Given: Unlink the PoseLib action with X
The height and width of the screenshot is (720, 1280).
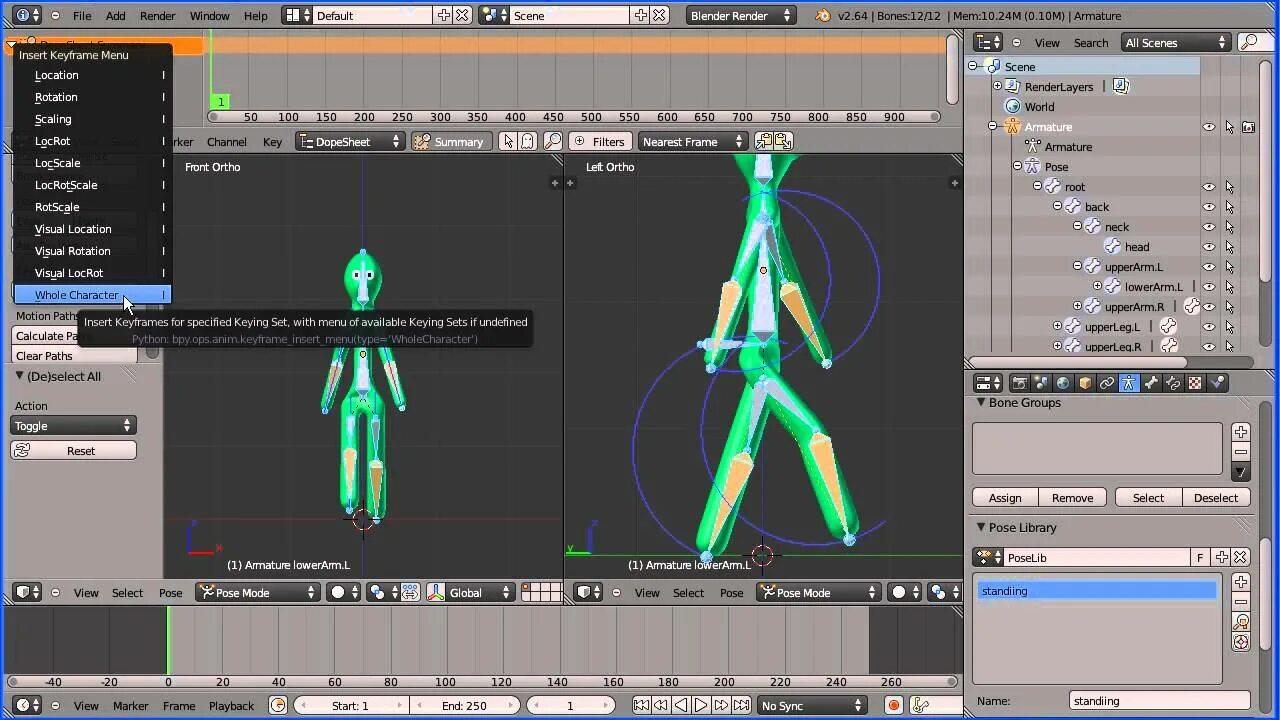Looking at the screenshot, I should [x=1241, y=558].
